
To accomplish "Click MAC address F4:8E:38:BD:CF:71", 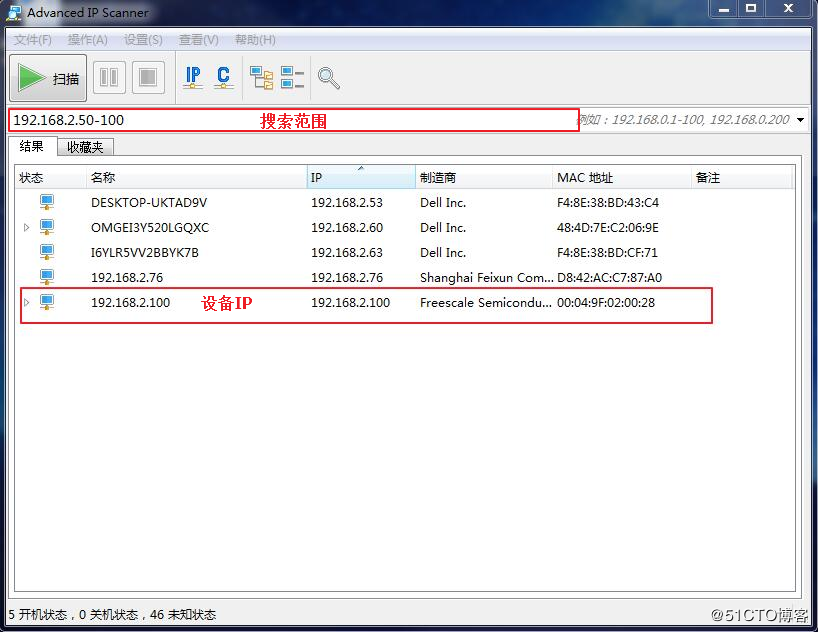I will [607, 253].
